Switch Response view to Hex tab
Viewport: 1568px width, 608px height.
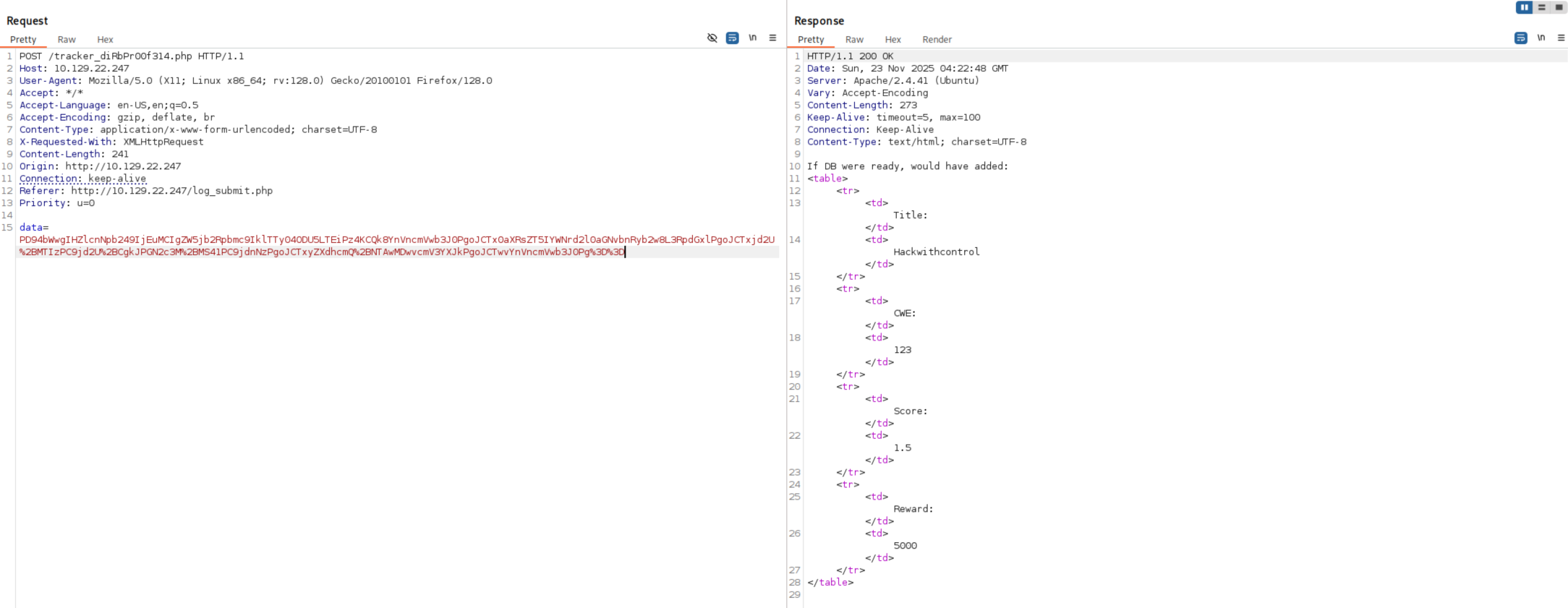(892, 40)
